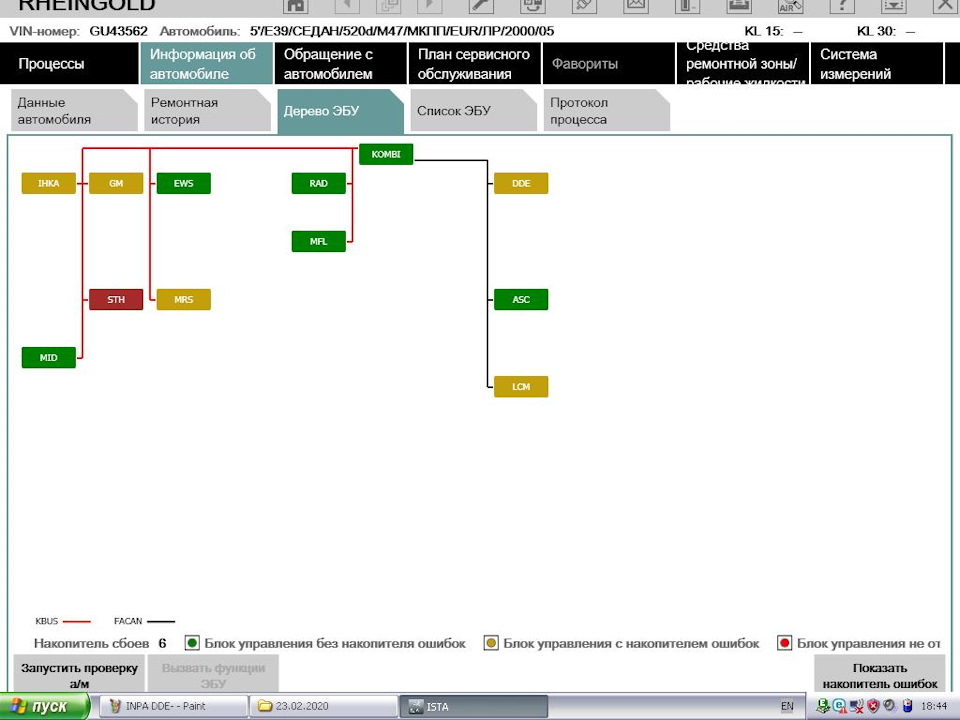The height and width of the screenshot is (720, 960).
Task: Switch to the Дерево ЭБУ tab
Action: pyautogui.click(x=340, y=111)
